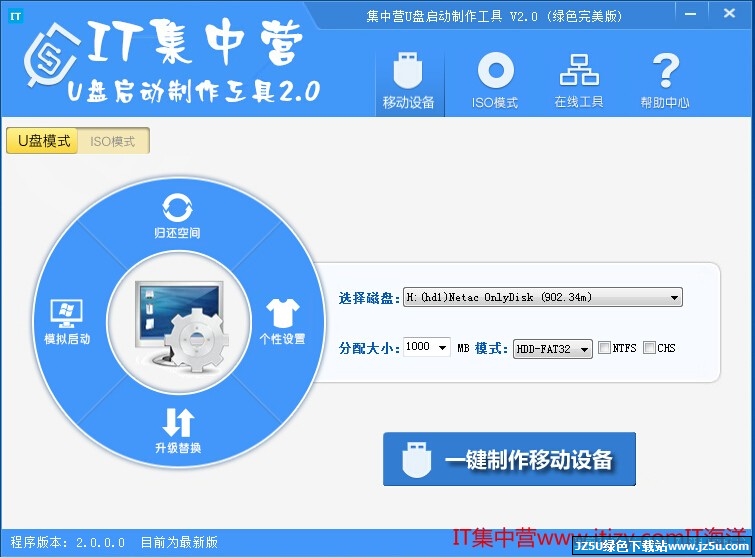
Task: Click the small IT app icon in the title bar
Action: tap(15, 16)
